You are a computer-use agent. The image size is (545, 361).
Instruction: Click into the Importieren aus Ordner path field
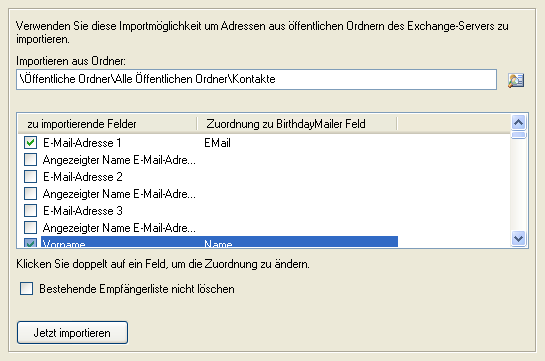tap(256, 80)
